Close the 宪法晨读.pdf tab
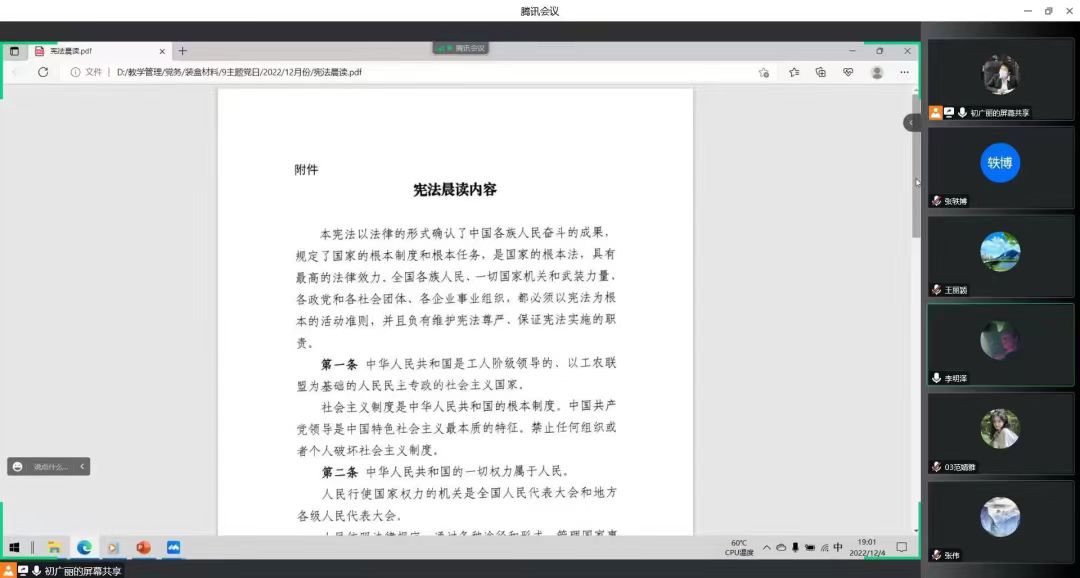This screenshot has height=578, width=1080. pos(163,51)
